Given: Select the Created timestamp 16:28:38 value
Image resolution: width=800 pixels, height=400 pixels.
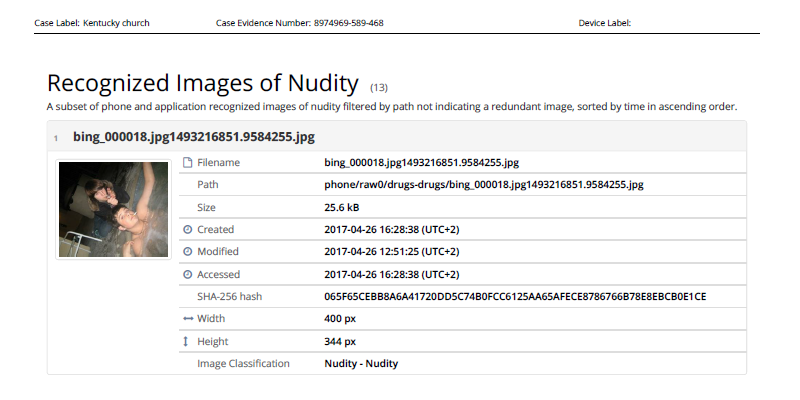Looking at the screenshot, I should pyautogui.click(x=391, y=230).
